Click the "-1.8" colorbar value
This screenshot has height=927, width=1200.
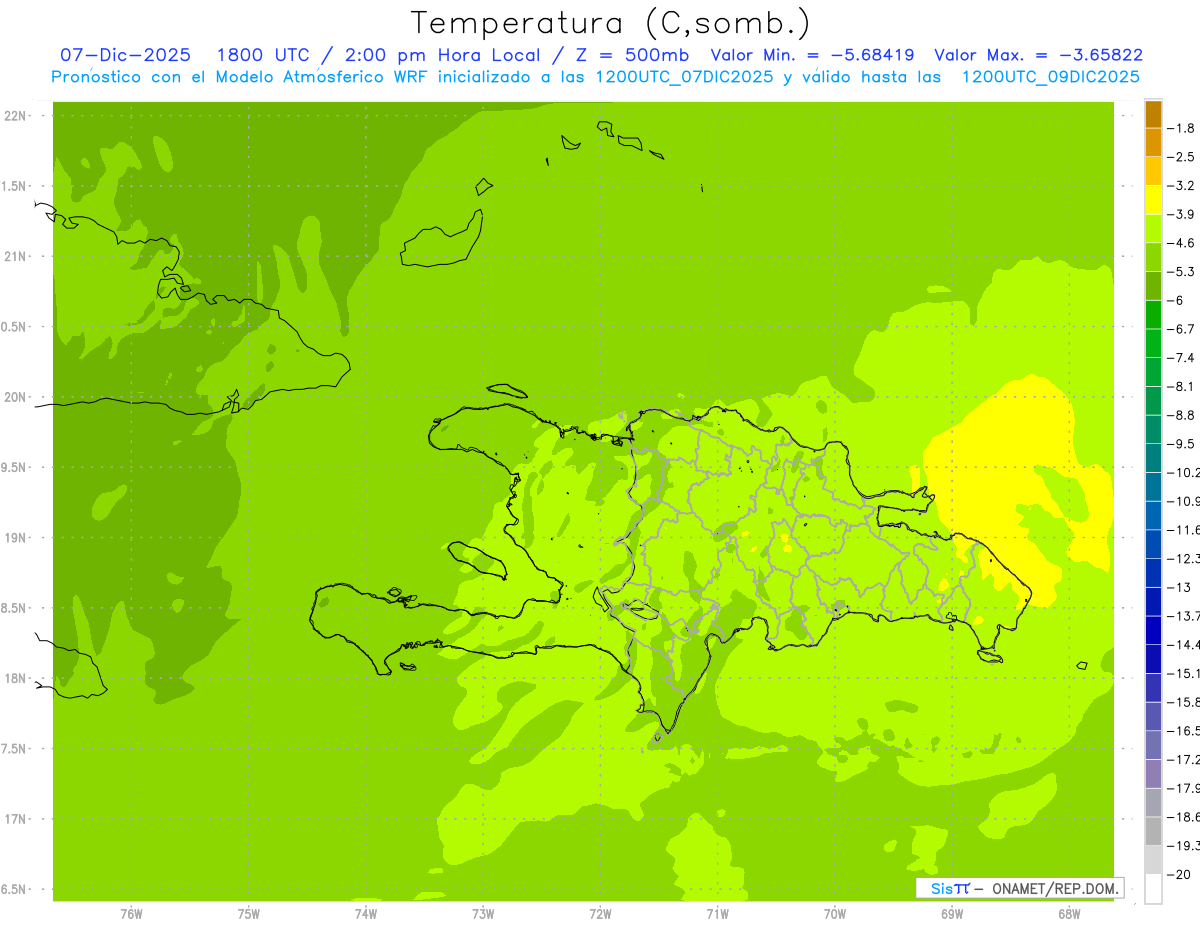click(x=1181, y=128)
